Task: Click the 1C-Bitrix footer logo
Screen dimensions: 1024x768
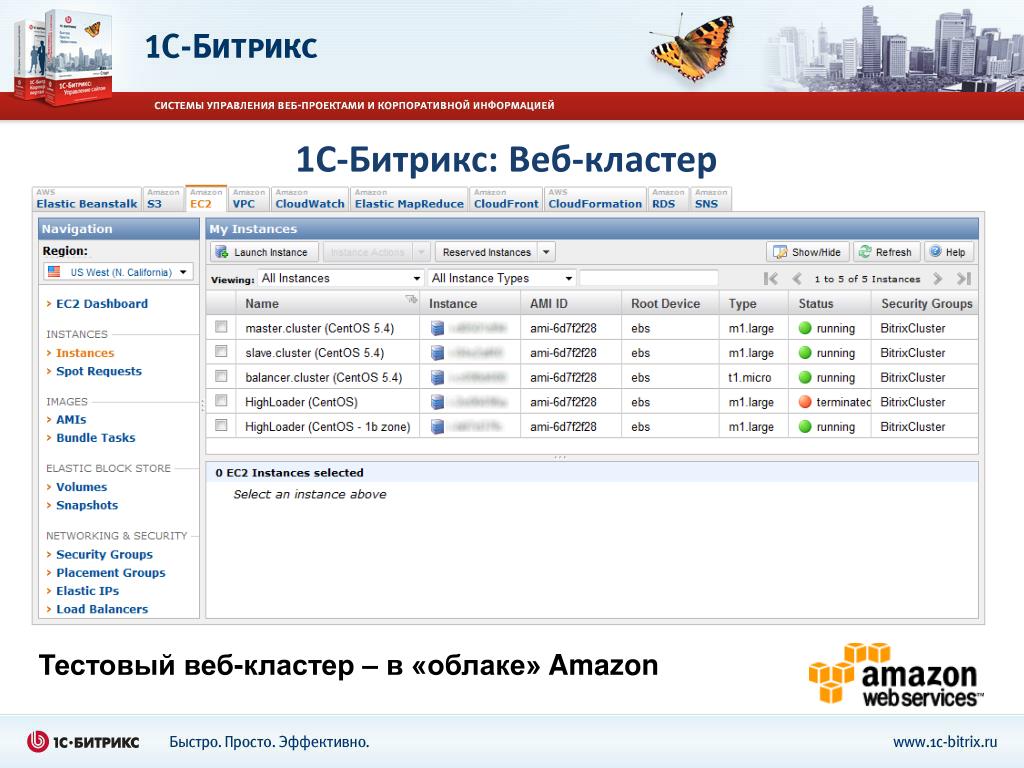Action: [83, 741]
